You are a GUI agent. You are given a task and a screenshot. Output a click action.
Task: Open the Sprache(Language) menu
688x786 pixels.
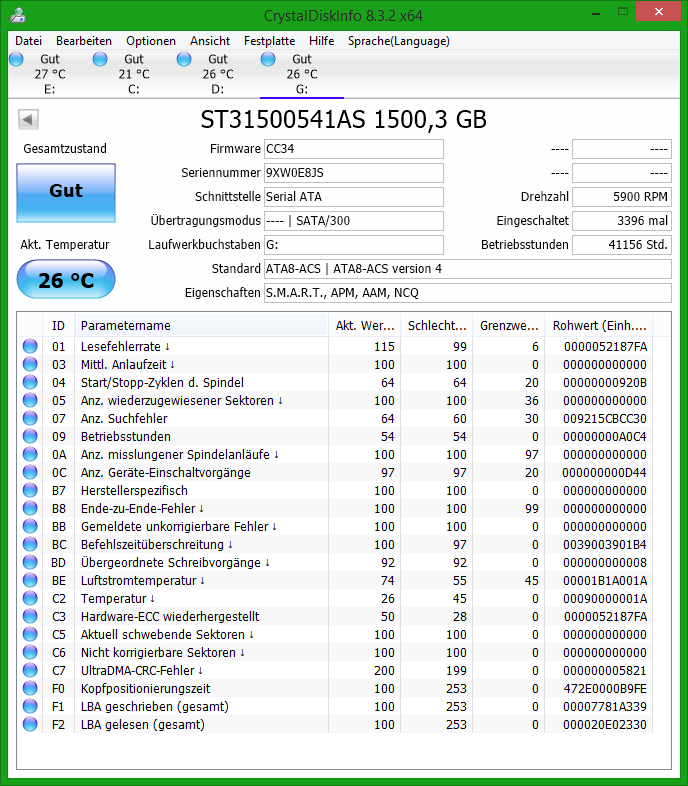tap(399, 41)
